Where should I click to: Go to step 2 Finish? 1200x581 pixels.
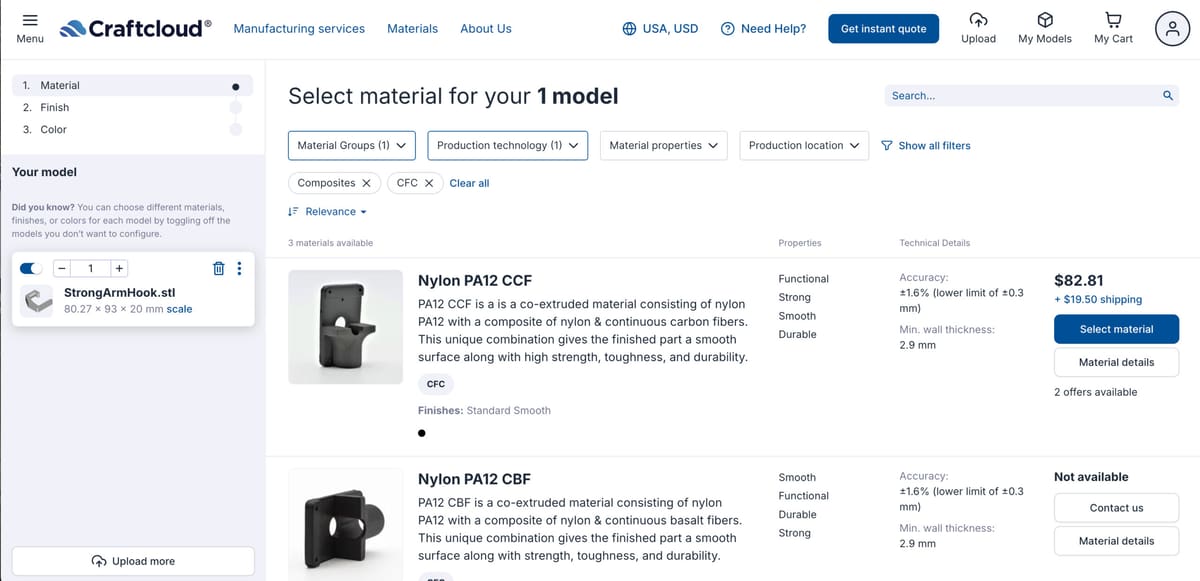pos(132,107)
